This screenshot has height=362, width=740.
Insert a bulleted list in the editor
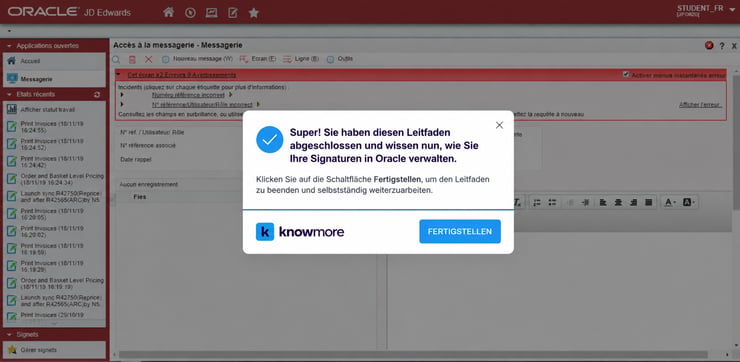tap(552, 202)
